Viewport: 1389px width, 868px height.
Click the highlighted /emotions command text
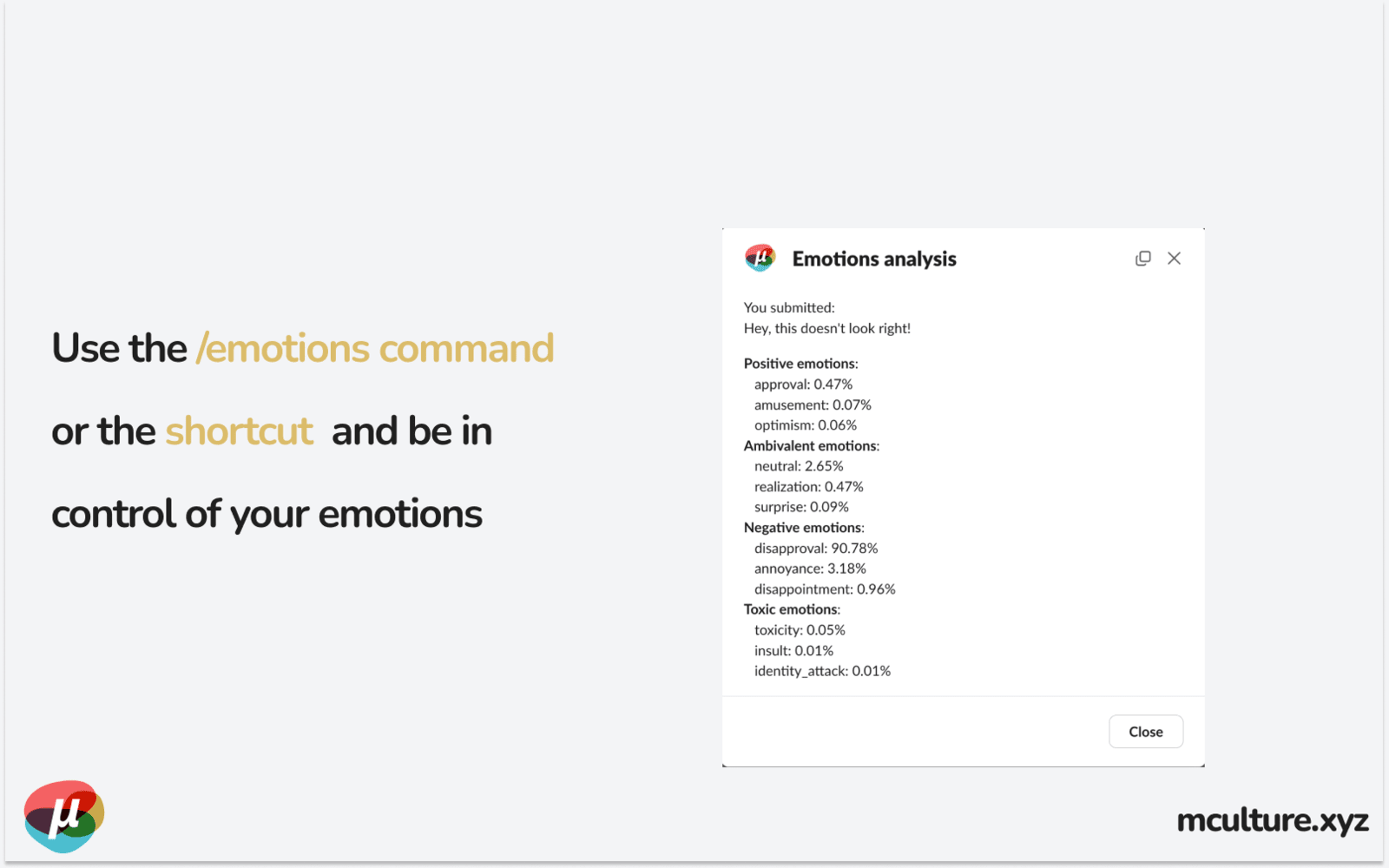[375, 349]
